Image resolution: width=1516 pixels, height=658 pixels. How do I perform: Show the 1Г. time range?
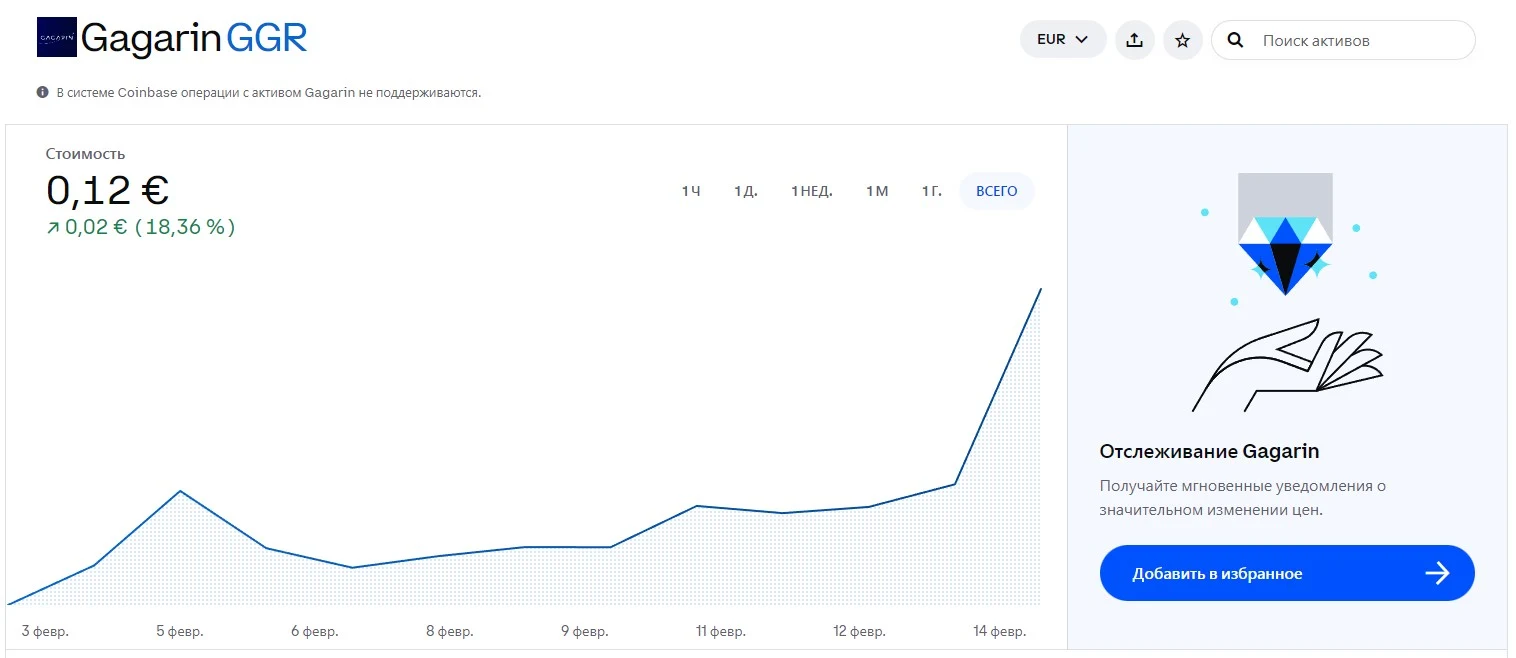coord(932,191)
